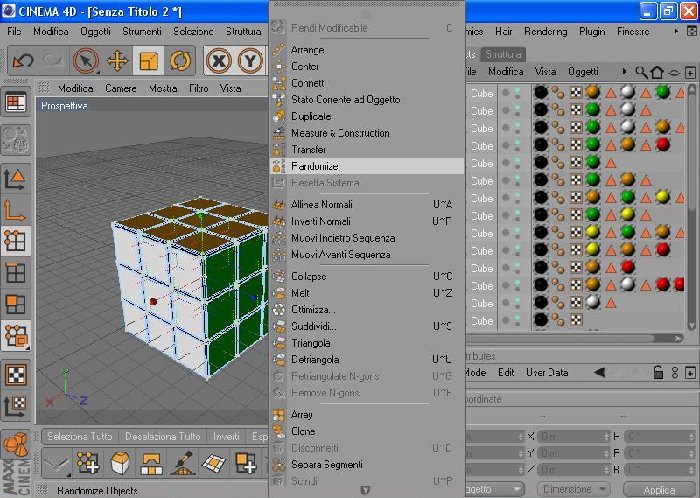
Task: Open the viewport Filtro menu
Action: click(199, 88)
